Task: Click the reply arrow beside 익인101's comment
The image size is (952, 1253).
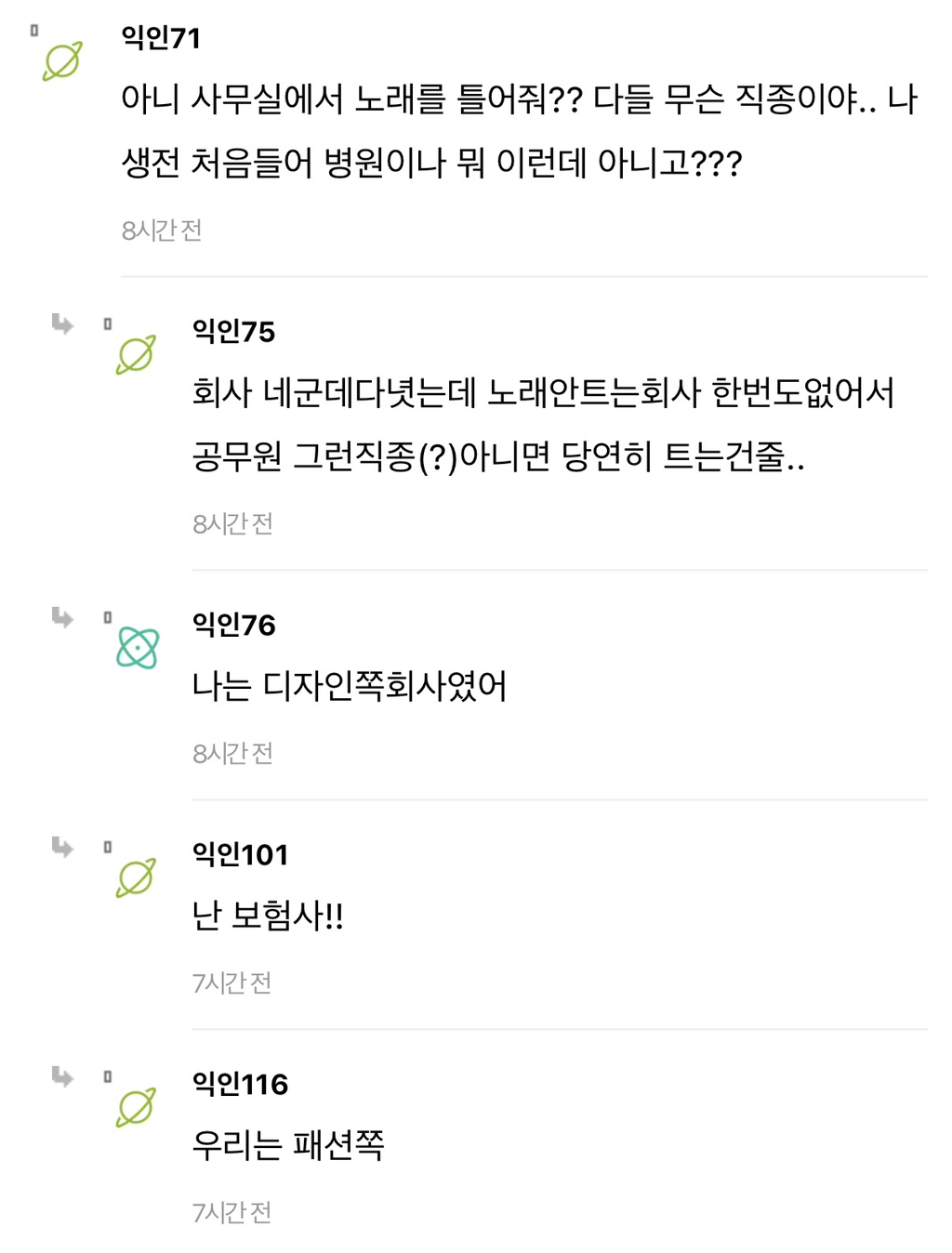Action: 62,847
